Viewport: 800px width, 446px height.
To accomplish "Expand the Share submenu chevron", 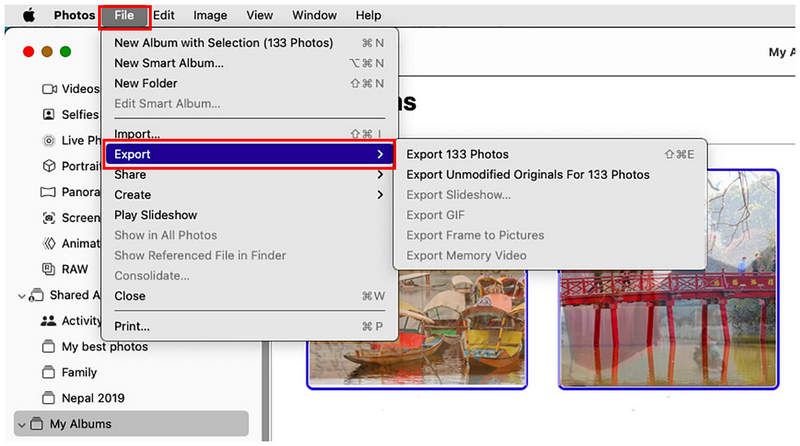I will (380, 175).
